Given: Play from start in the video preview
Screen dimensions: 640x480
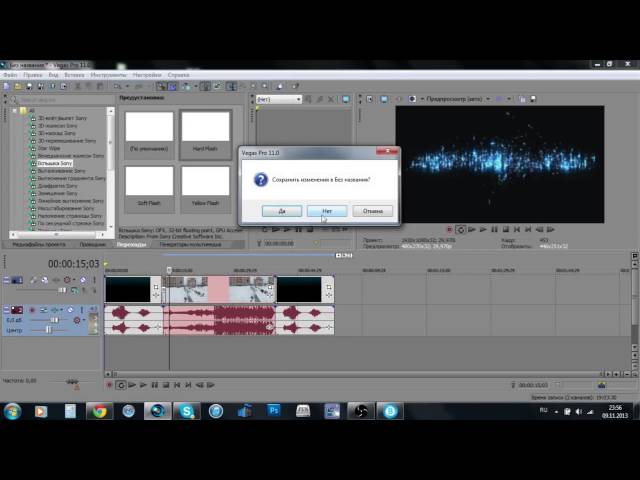Looking at the screenshot, I should tap(472, 229).
